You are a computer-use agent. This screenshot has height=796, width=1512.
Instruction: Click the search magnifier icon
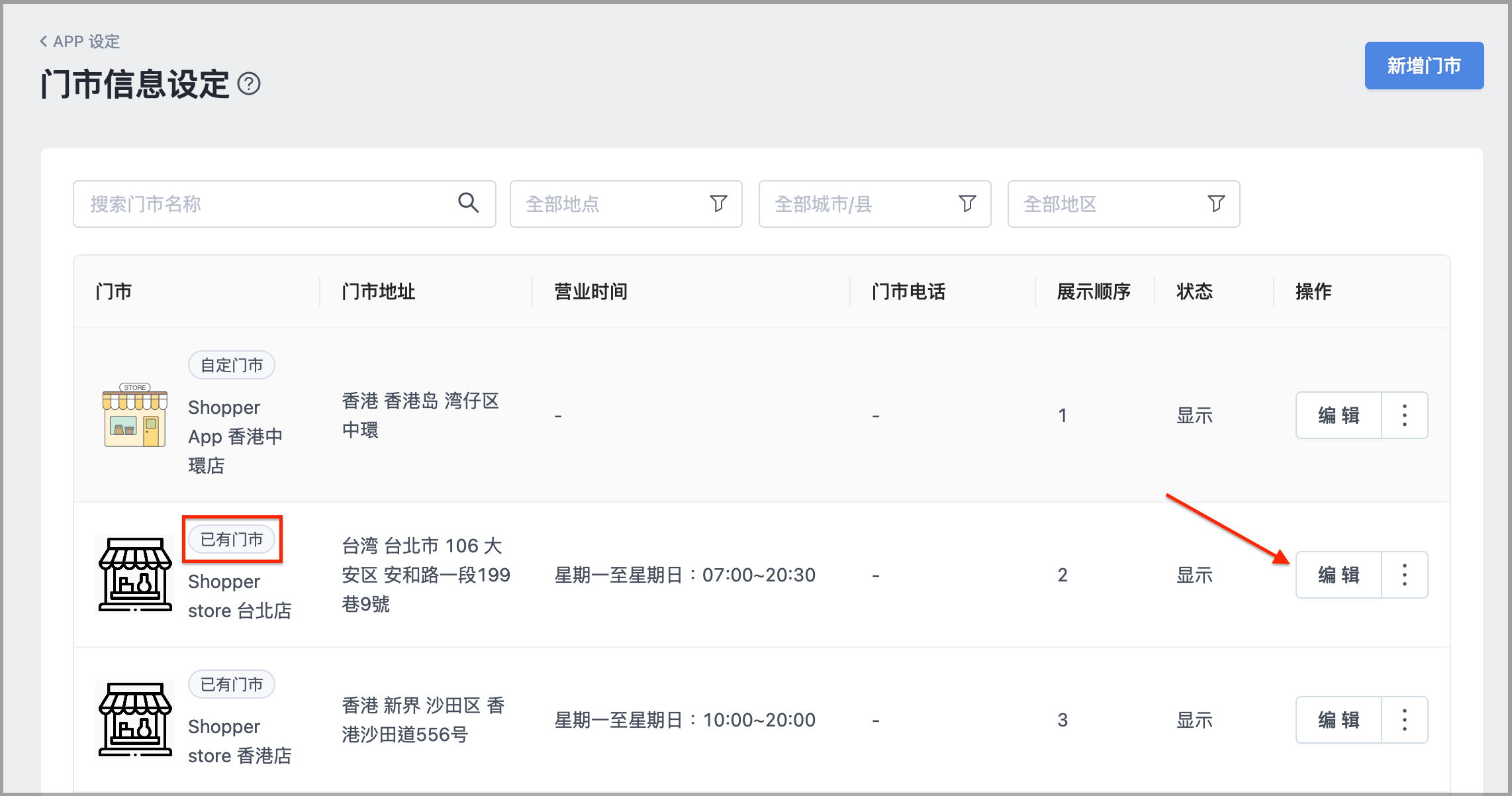[468, 203]
